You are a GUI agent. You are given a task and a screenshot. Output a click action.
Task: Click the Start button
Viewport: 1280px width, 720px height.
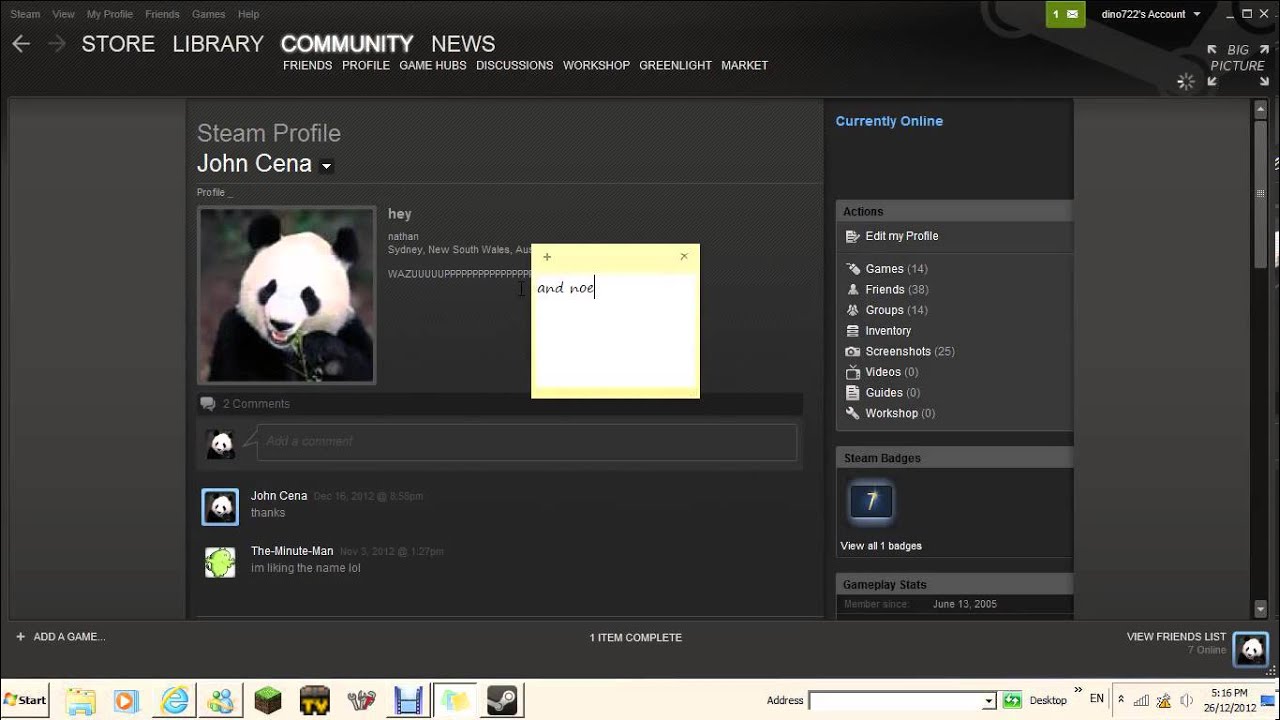pos(25,700)
